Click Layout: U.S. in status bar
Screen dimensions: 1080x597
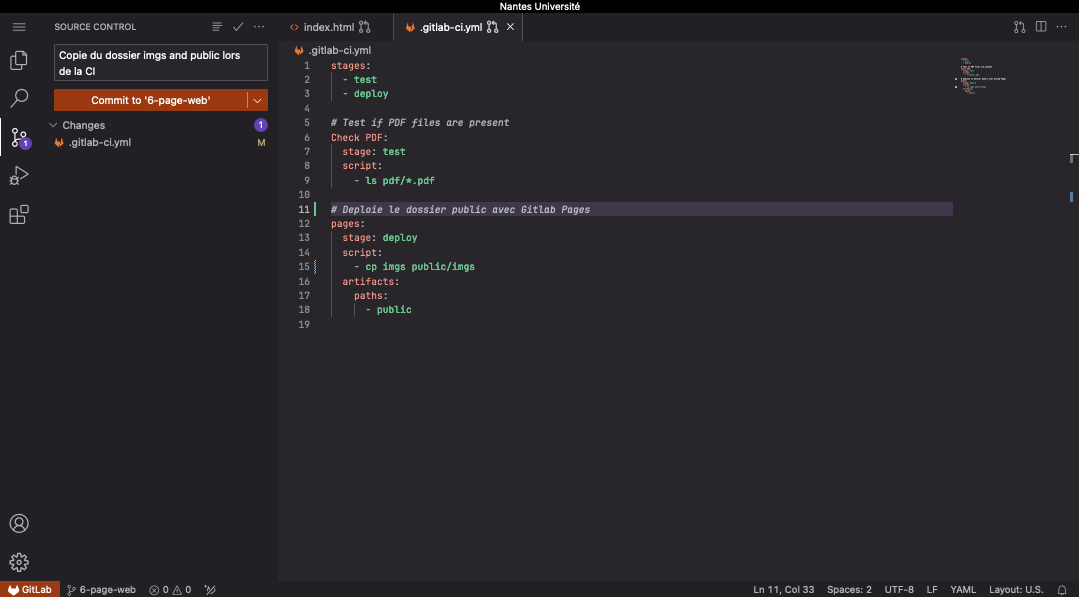1016,589
